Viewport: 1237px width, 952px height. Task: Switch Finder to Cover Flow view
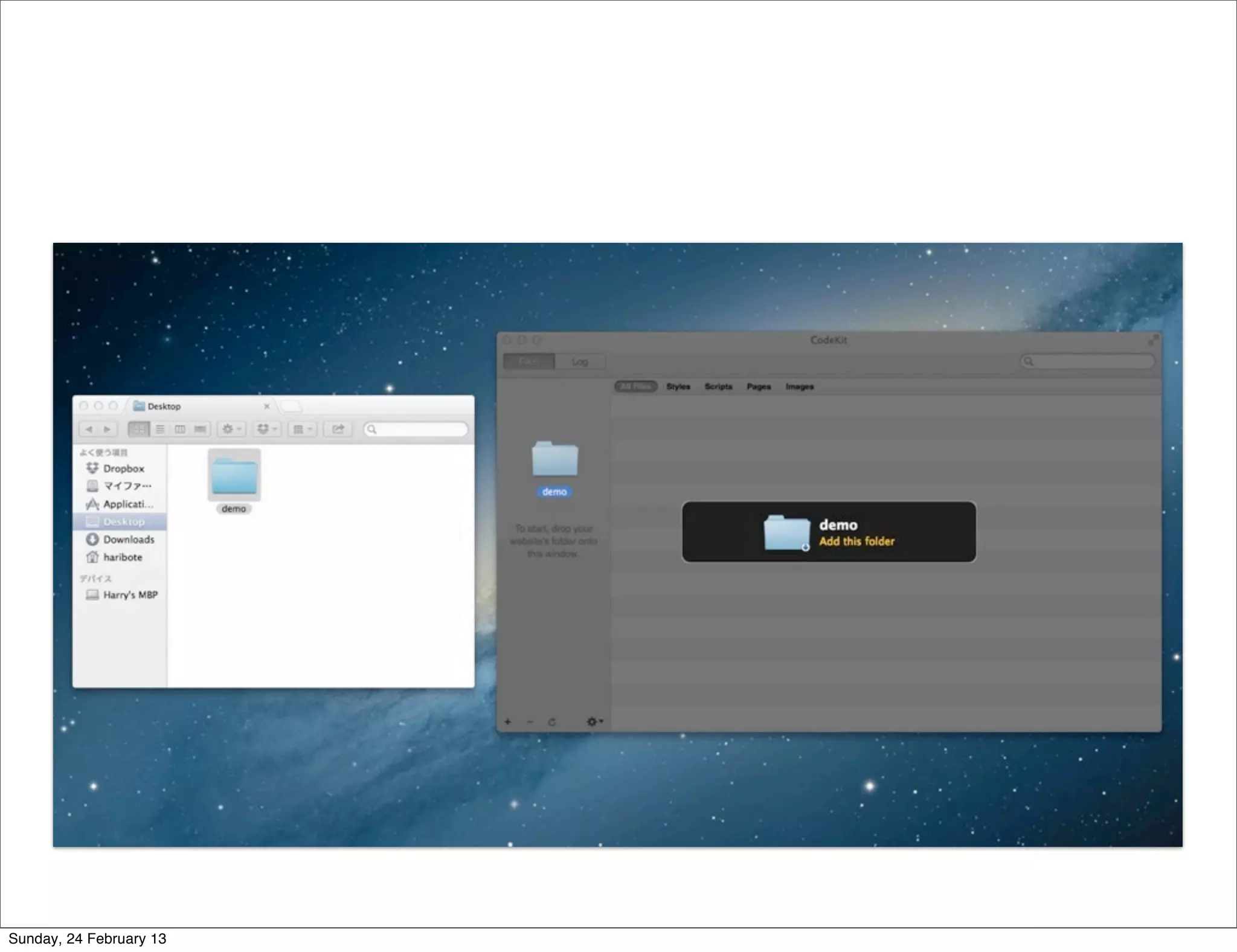point(200,429)
